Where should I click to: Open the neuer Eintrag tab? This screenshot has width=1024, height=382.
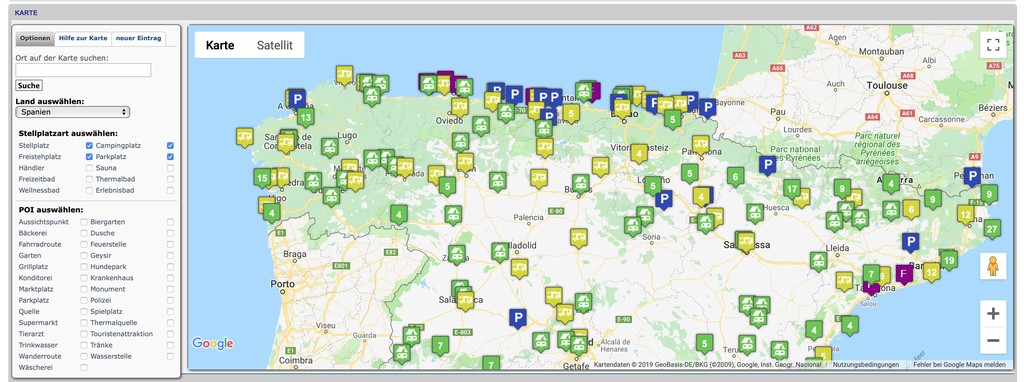point(138,38)
